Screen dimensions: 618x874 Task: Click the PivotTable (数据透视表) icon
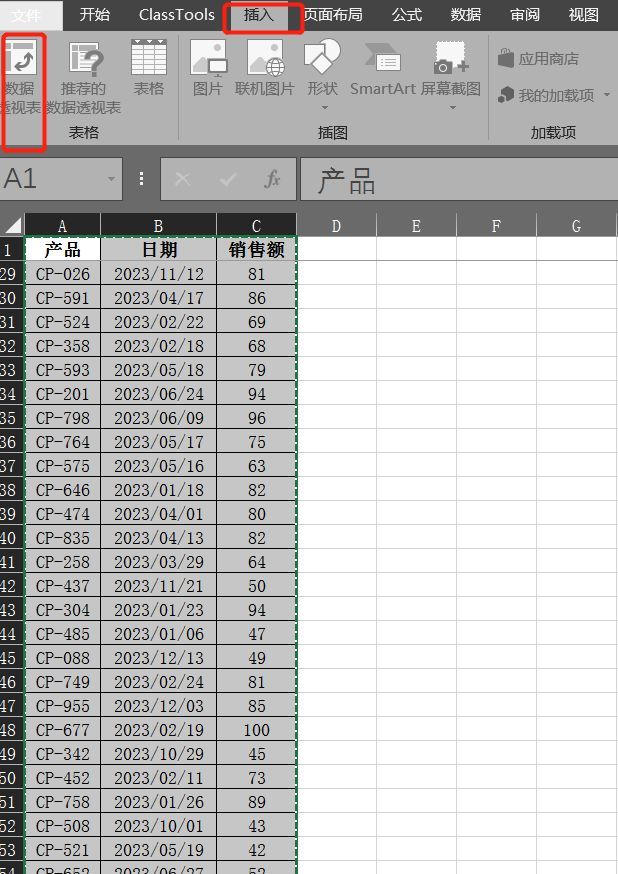[21, 56]
